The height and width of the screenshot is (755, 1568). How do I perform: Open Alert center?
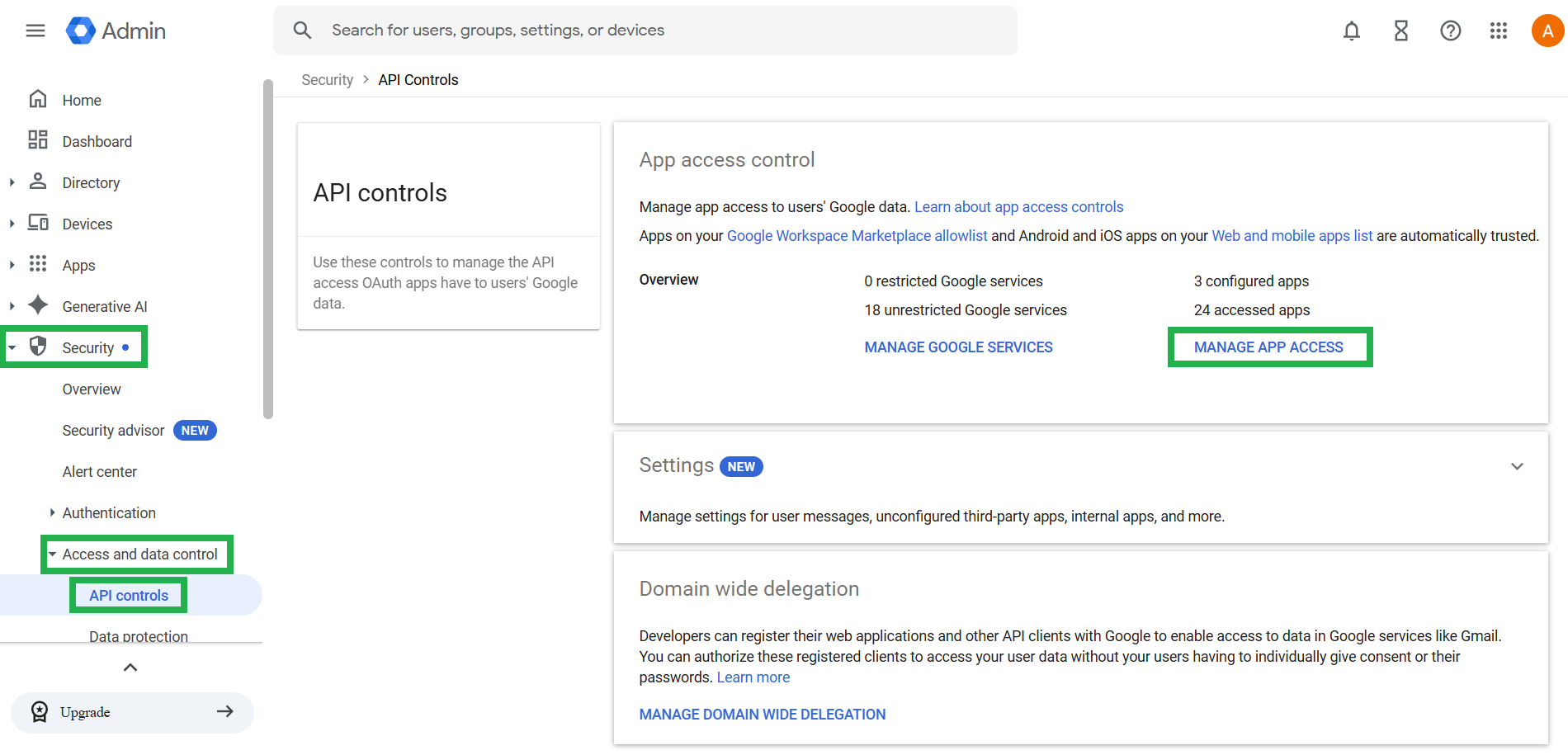click(100, 472)
